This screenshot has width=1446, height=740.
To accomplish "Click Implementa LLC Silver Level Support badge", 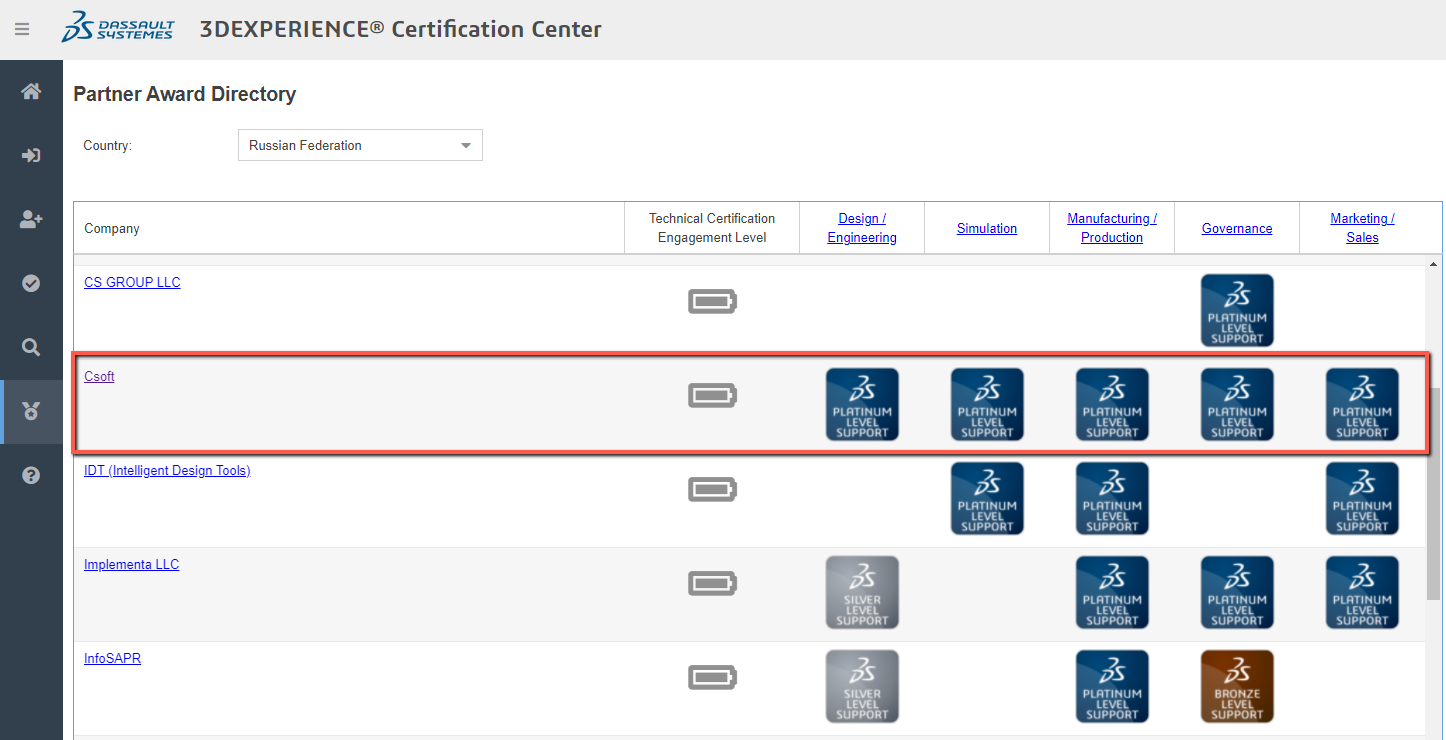I will click(x=862, y=592).
